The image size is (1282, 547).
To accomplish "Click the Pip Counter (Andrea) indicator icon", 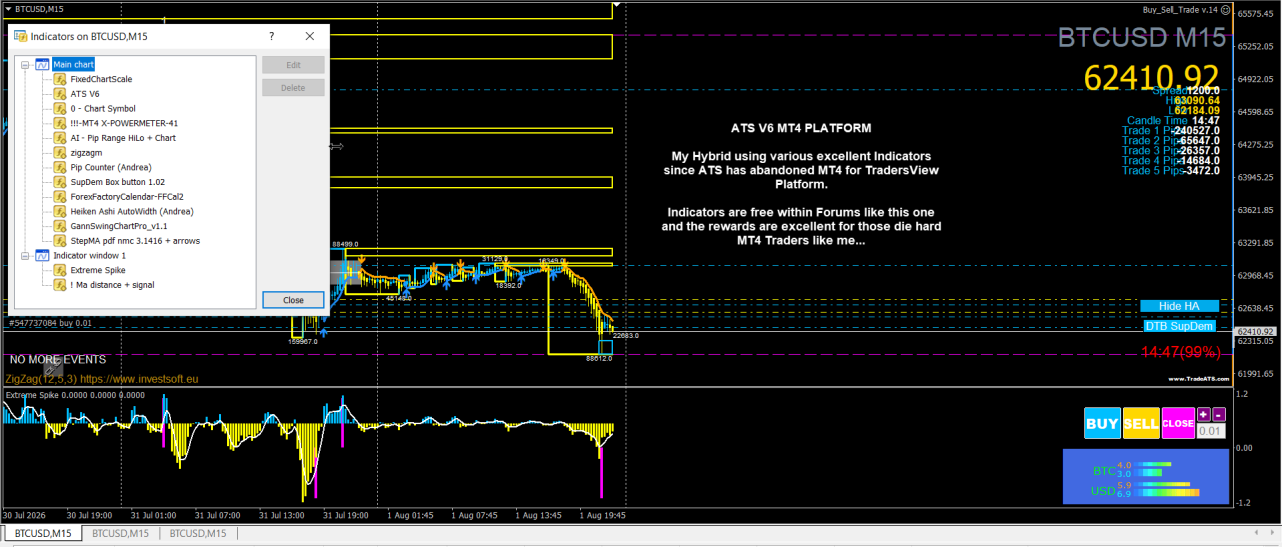I will 60,167.
